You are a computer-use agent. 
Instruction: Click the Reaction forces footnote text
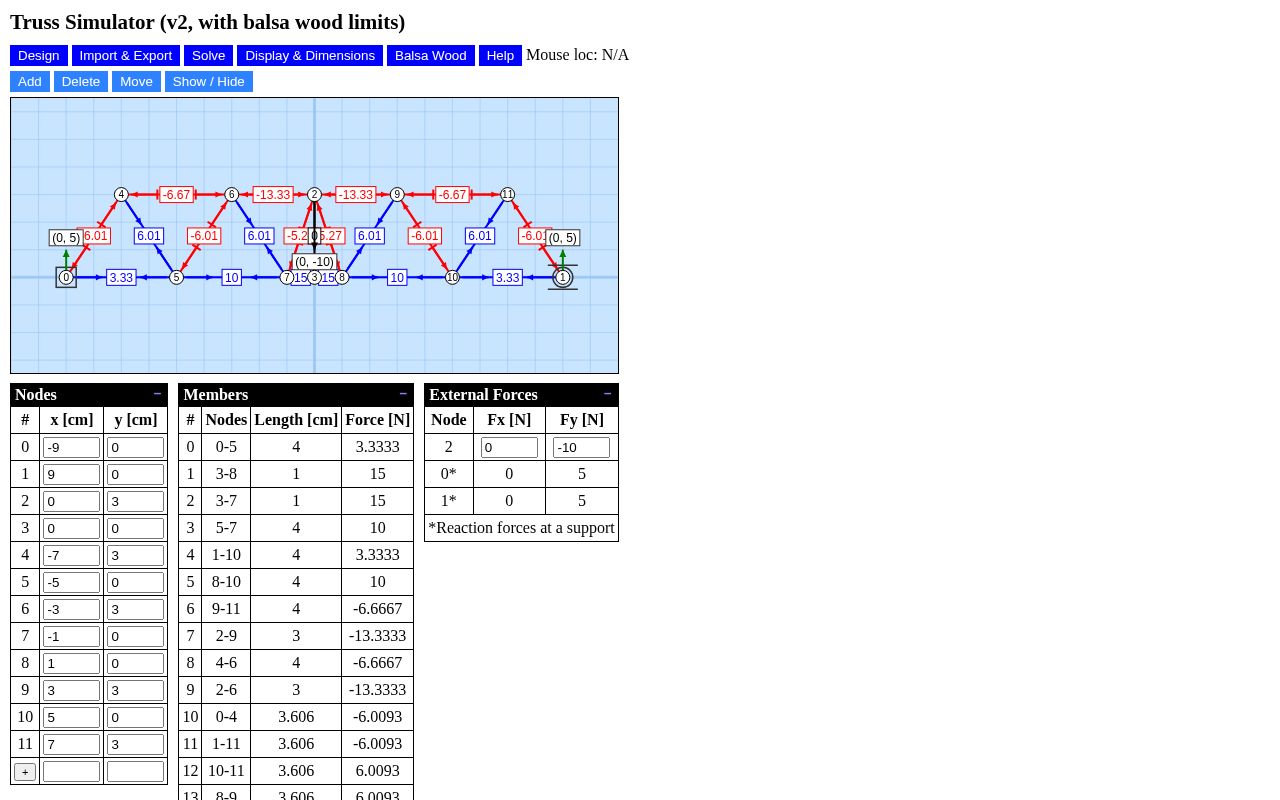coord(521,528)
